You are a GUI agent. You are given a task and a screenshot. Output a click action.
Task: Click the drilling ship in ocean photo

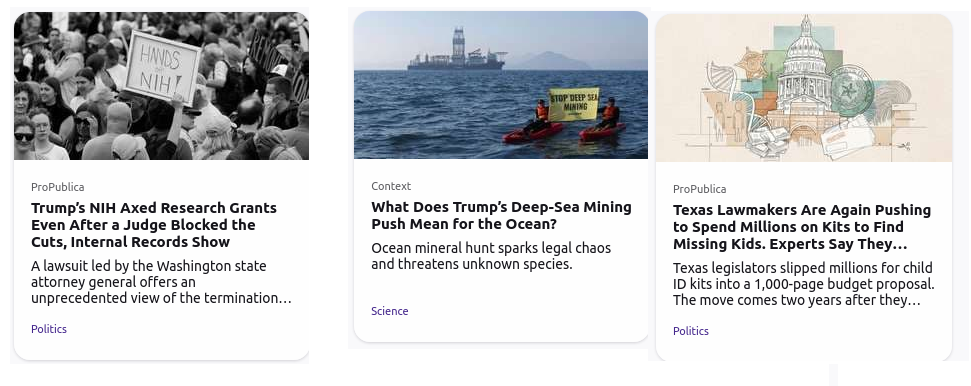(456, 50)
